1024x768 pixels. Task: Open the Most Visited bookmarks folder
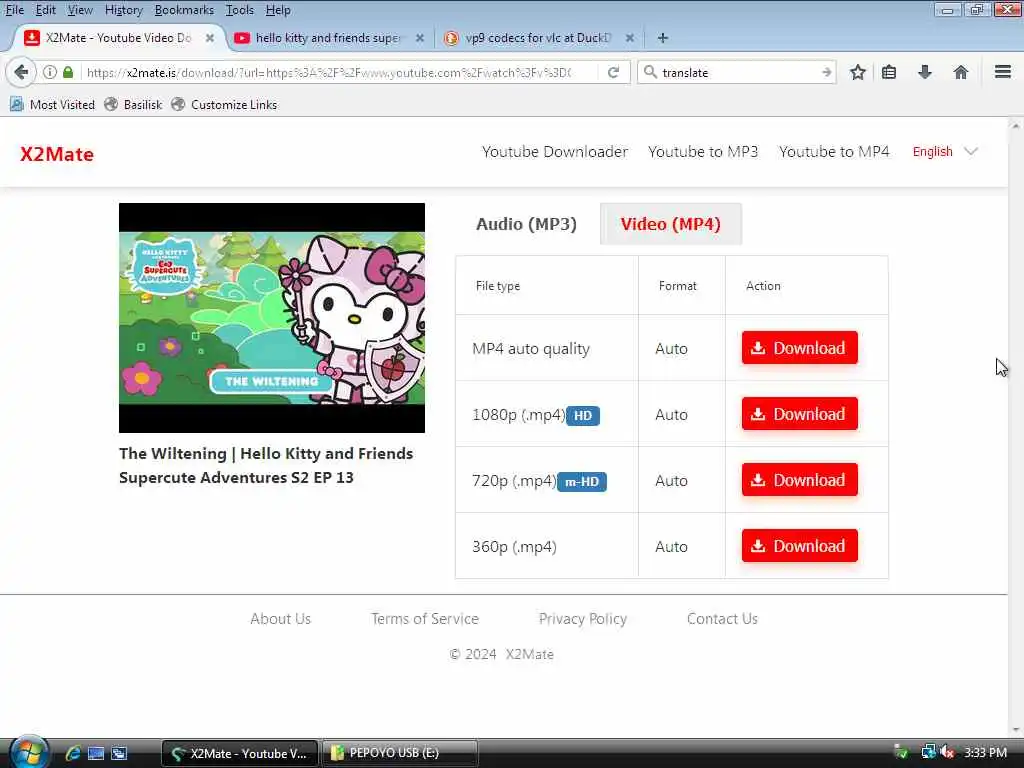click(53, 104)
